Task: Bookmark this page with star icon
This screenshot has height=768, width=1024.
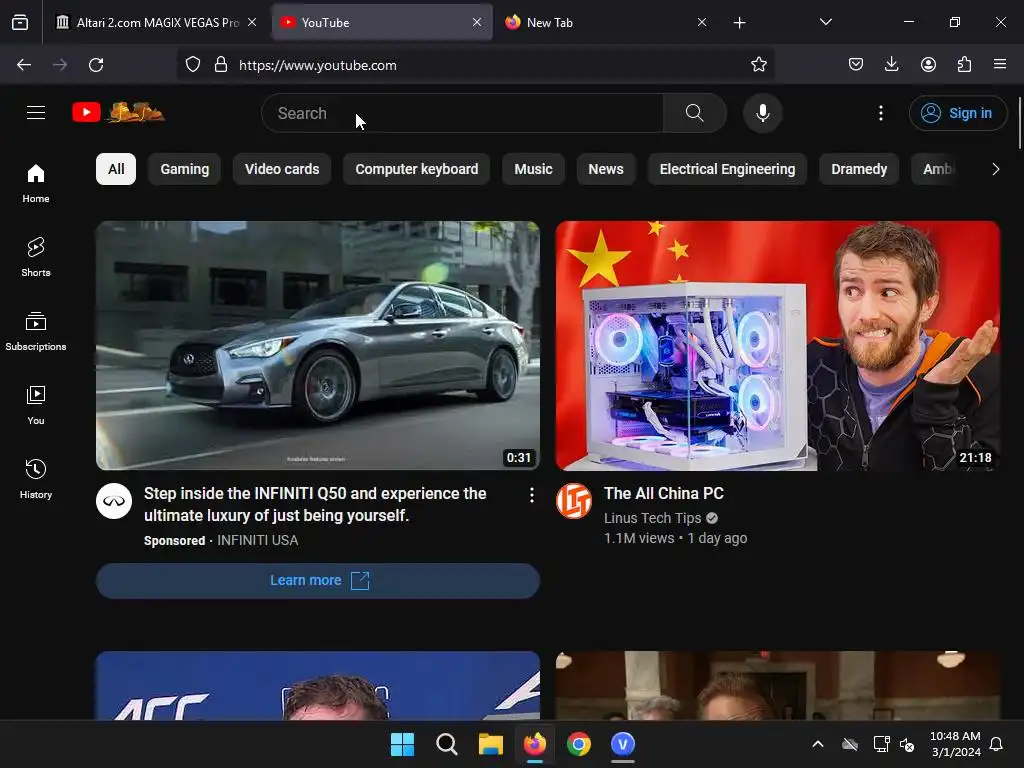Action: click(758, 65)
